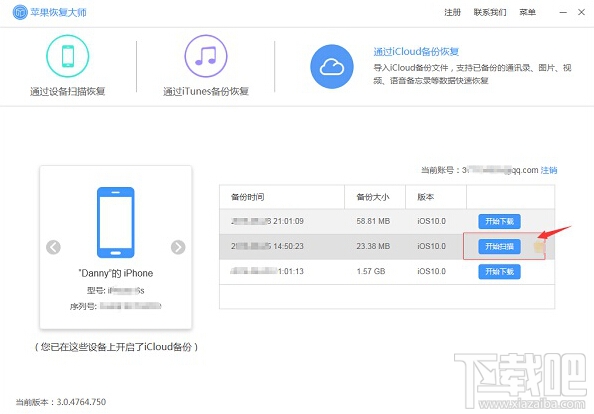The height and width of the screenshot is (414, 594).
Task: Select the 1.57 GB backup row
Action: [387, 272]
